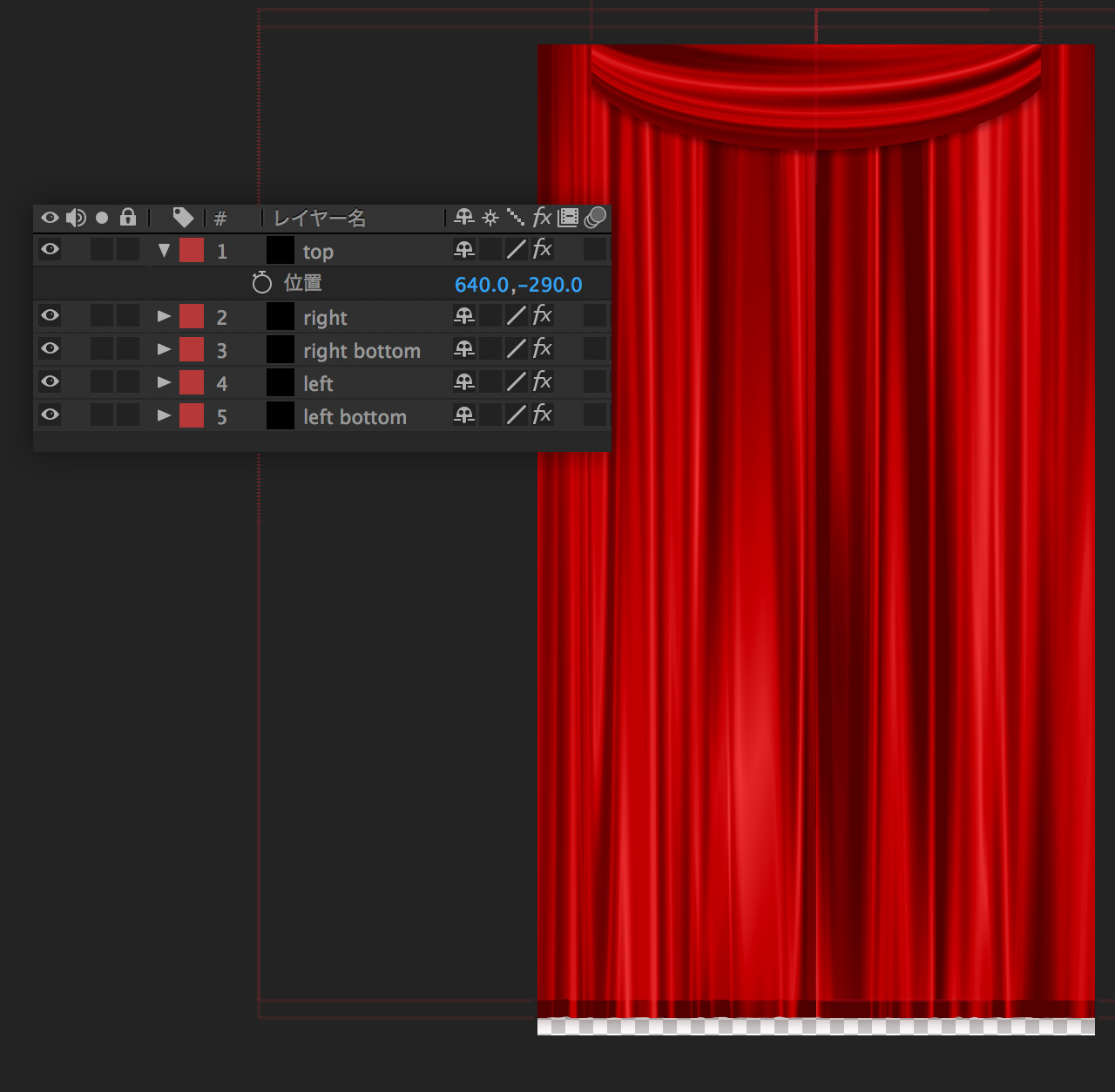Screen dimensions: 1115x1092
Task: Click the # layer number column header
Action: click(220, 219)
